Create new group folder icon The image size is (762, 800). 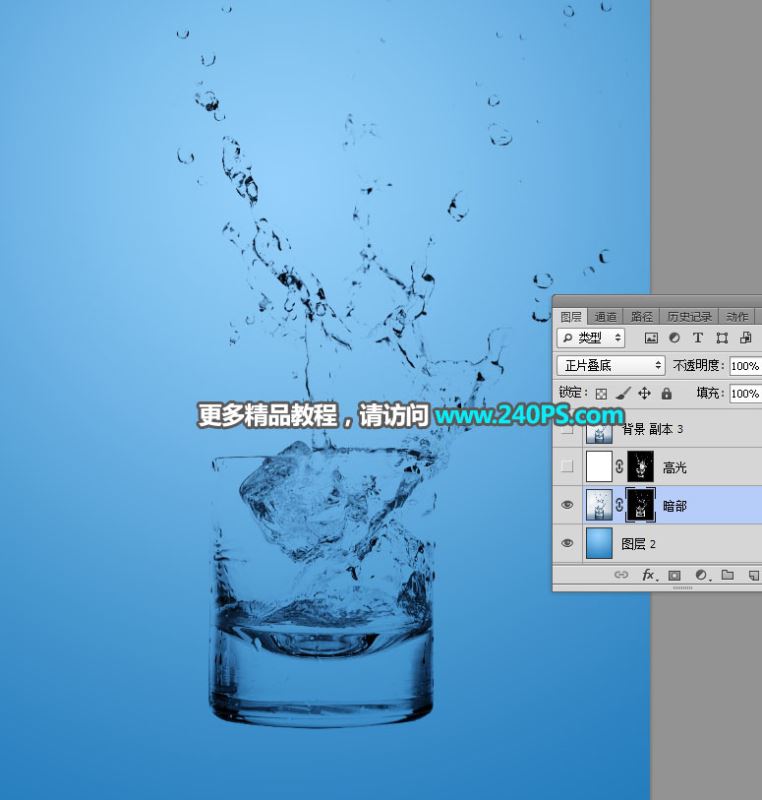click(x=727, y=575)
